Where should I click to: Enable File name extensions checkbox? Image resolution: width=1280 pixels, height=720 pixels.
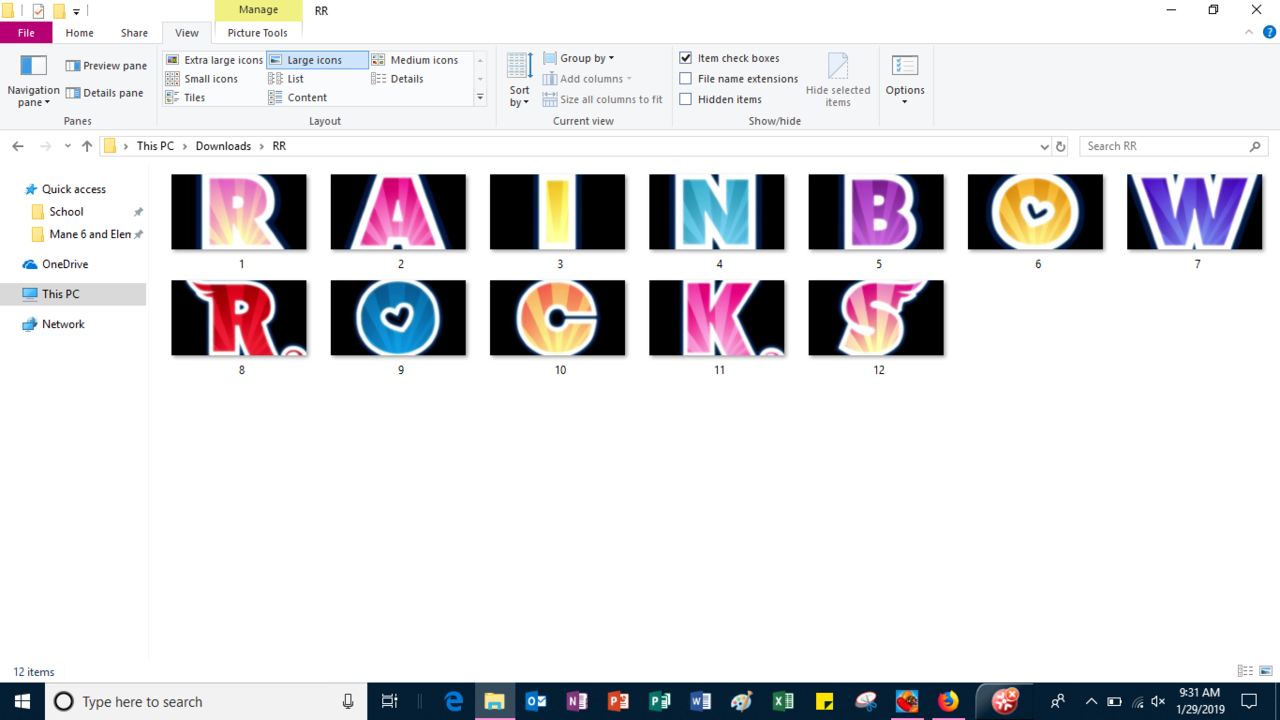click(x=686, y=79)
